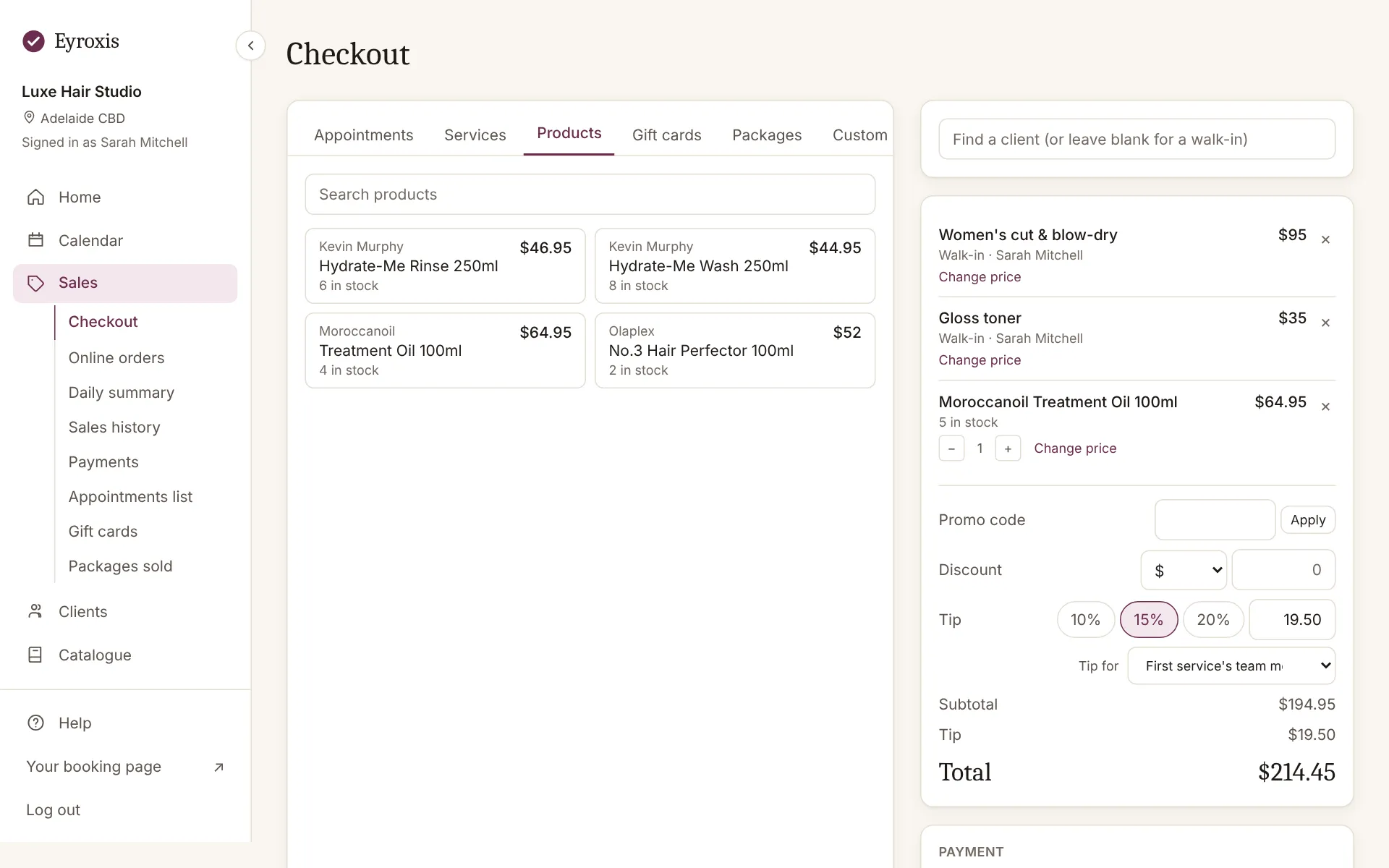Viewport: 1389px width, 868px height.
Task: Apply the promo code
Action: coord(1307,520)
